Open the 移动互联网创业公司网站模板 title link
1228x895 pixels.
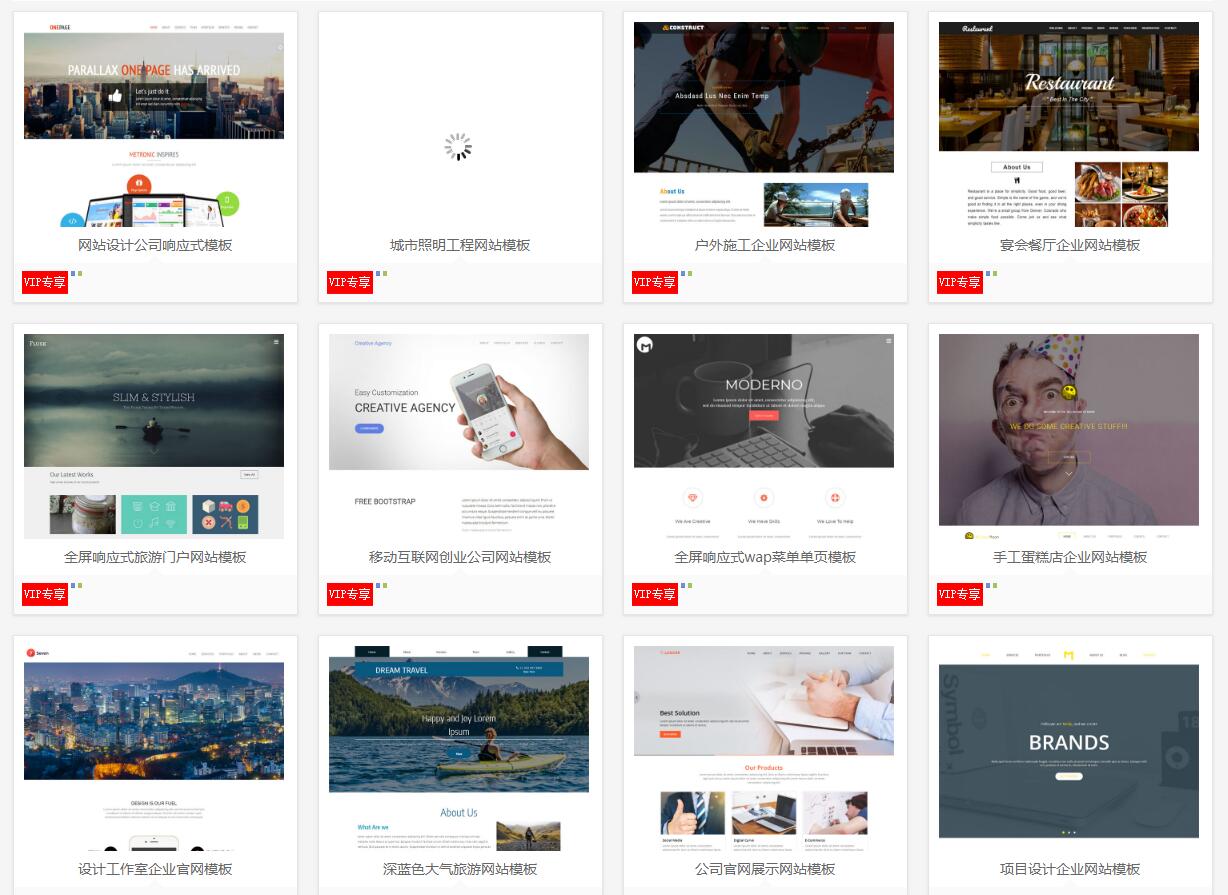(x=460, y=557)
